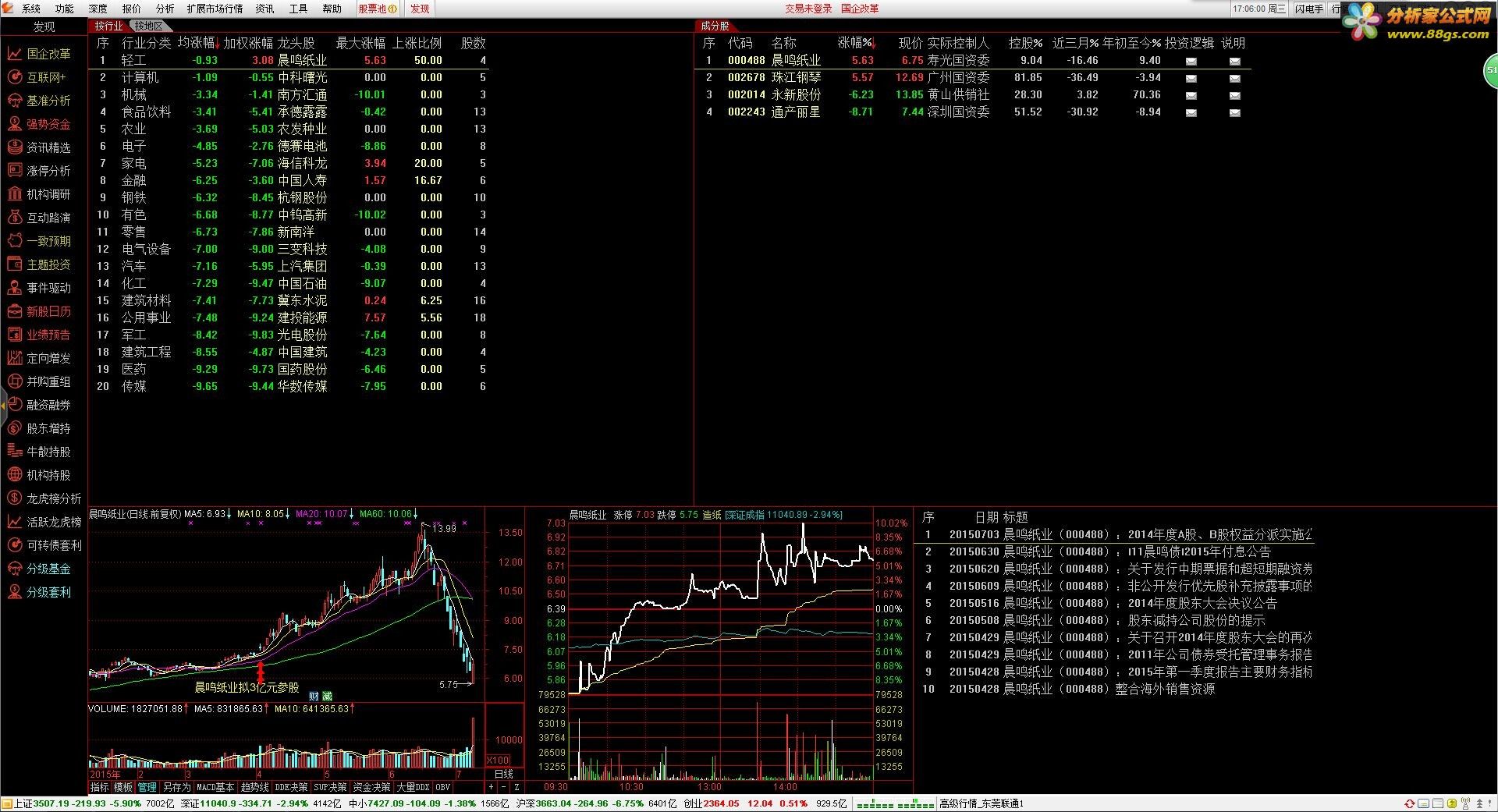
Task: Open the 扩展市场行情 menu
Action: coord(215,9)
